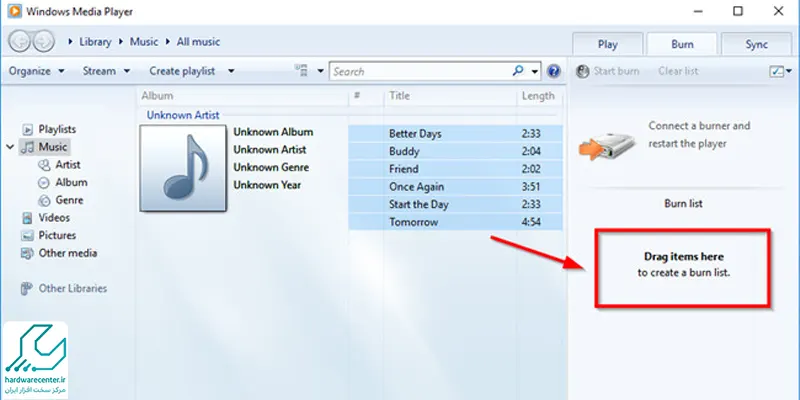The height and width of the screenshot is (400, 800).
Task: Click the Genre icon in navigation tree
Action: coord(45,201)
